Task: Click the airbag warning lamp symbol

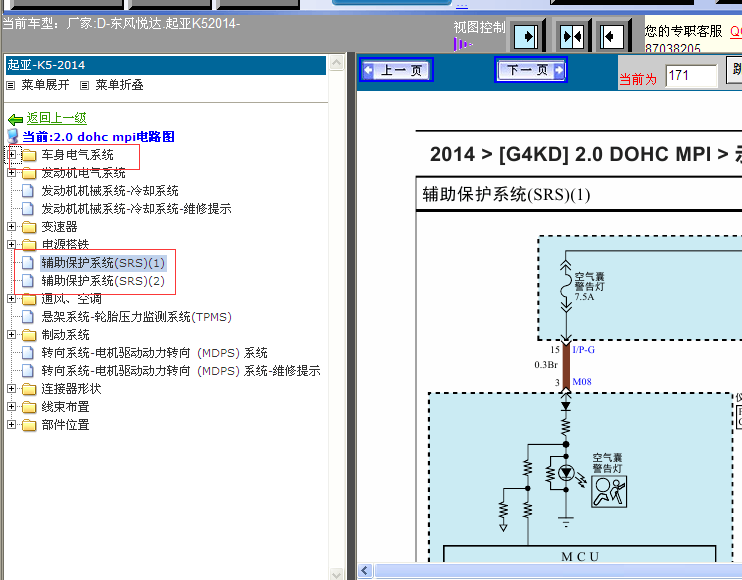Action: pos(609,492)
